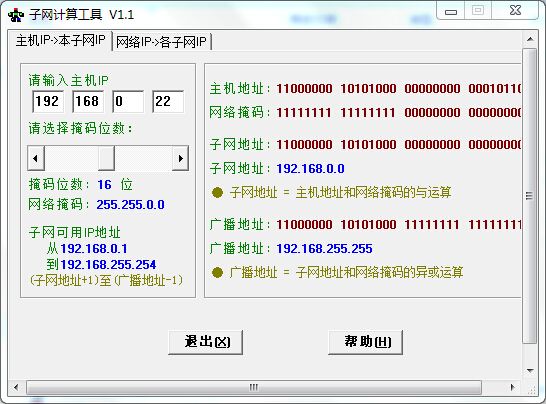The width and height of the screenshot is (546, 404).
Task: Click the note 广播地址 = 子网地址和网络掩码的异或运算
Action: click(338, 272)
